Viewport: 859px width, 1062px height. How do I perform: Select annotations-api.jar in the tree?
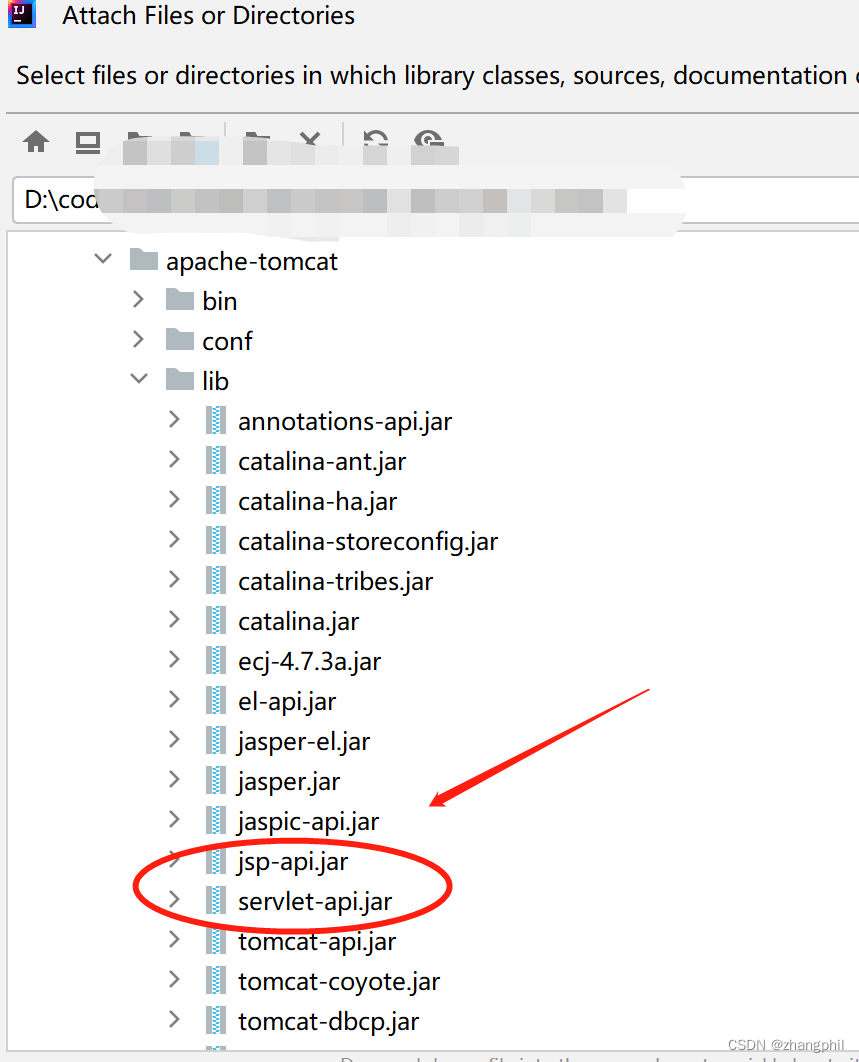[x=344, y=420]
